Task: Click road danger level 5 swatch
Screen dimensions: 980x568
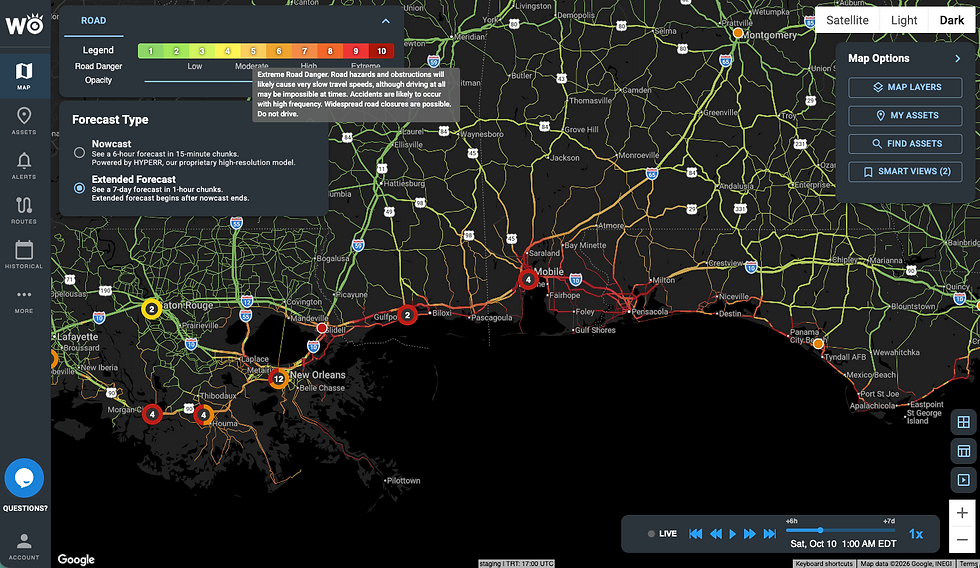Action: tap(253, 51)
